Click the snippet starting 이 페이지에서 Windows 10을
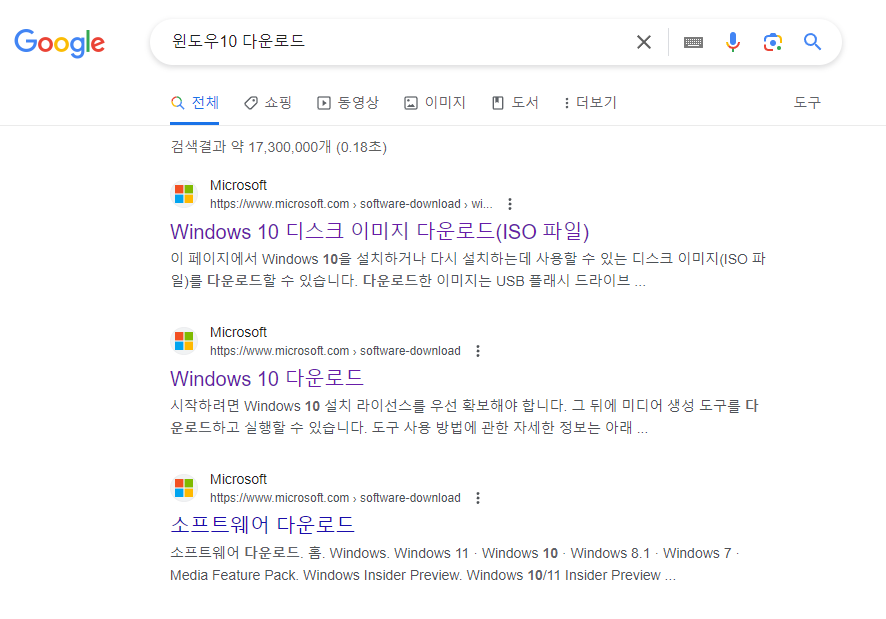This screenshot has width=886, height=619. 468,270
